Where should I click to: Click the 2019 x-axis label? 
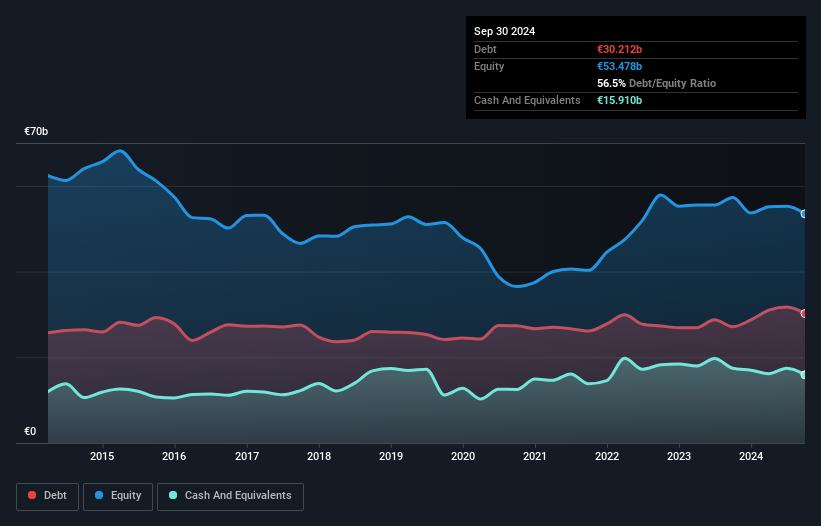click(x=391, y=456)
